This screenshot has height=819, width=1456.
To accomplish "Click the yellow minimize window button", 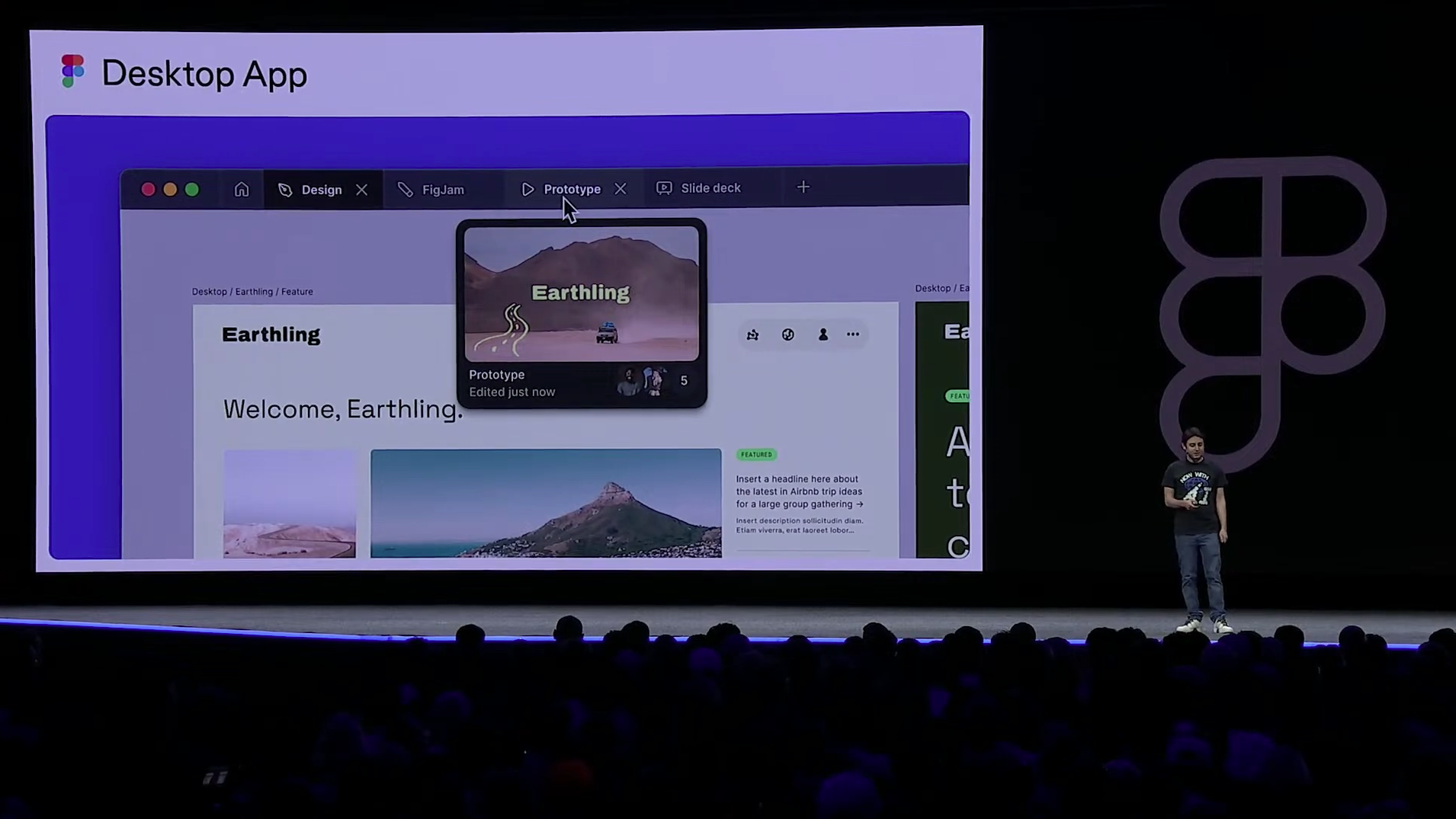I will [x=171, y=190].
